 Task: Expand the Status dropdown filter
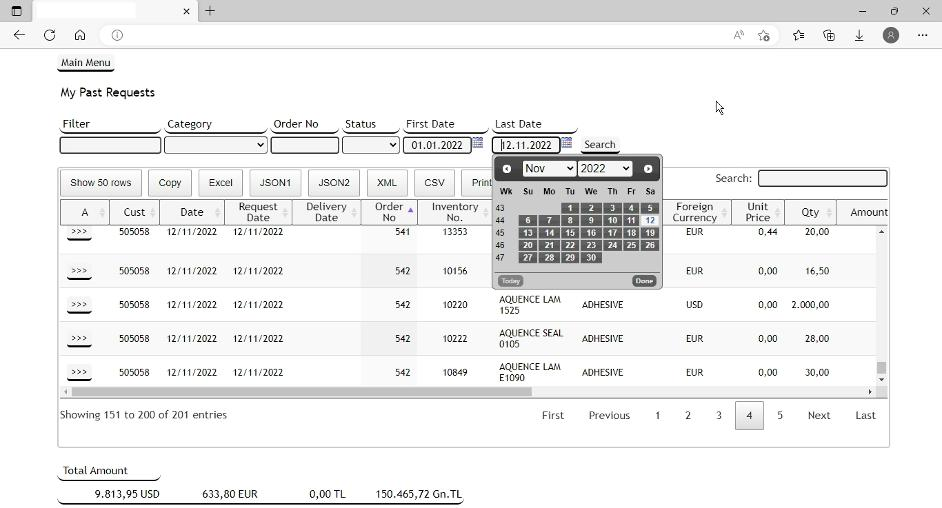pyautogui.click(x=370, y=145)
